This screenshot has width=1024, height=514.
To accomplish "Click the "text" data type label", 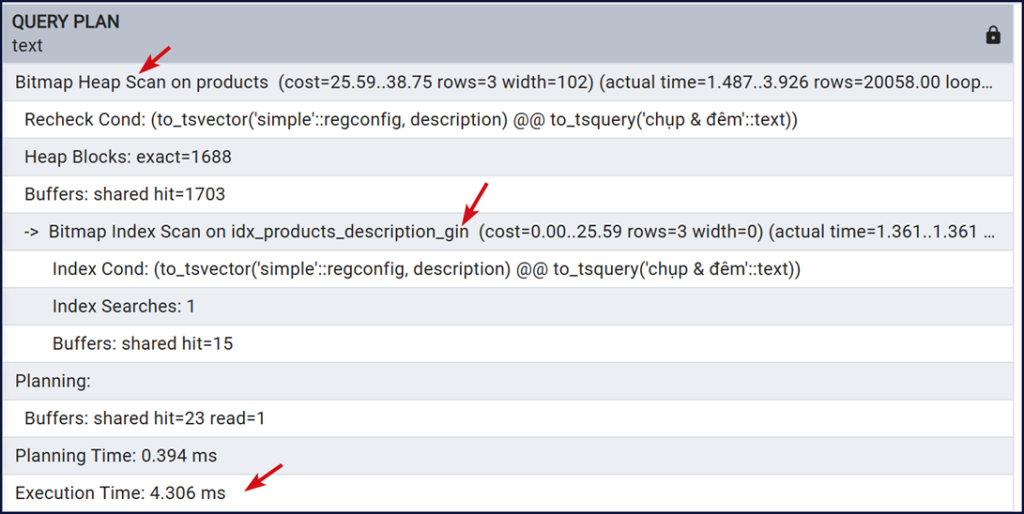I will click(27, 45).
